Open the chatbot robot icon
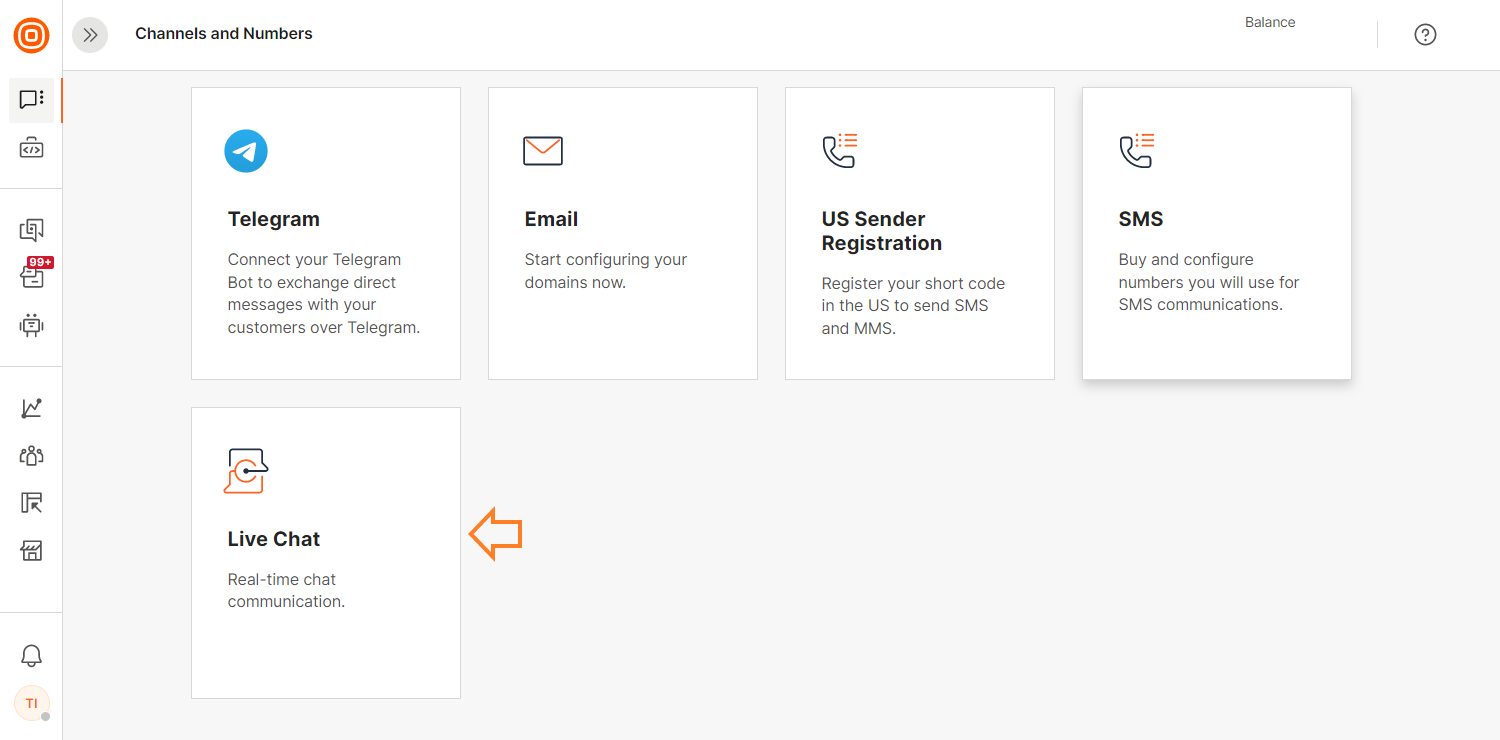Image resolution: width=1500 pixels, height=740 pixels. point(31,325)
